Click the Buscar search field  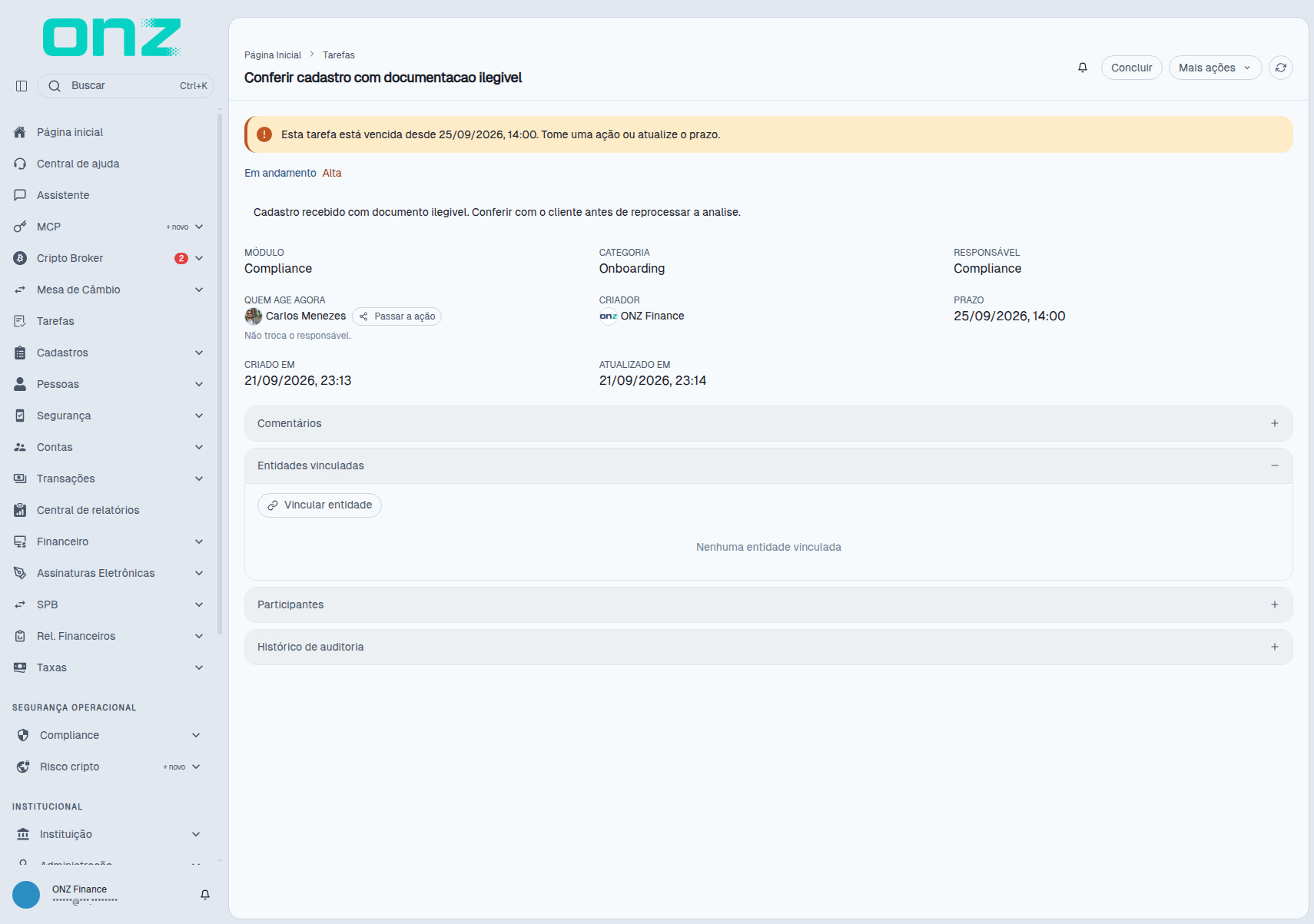point(125,86)
